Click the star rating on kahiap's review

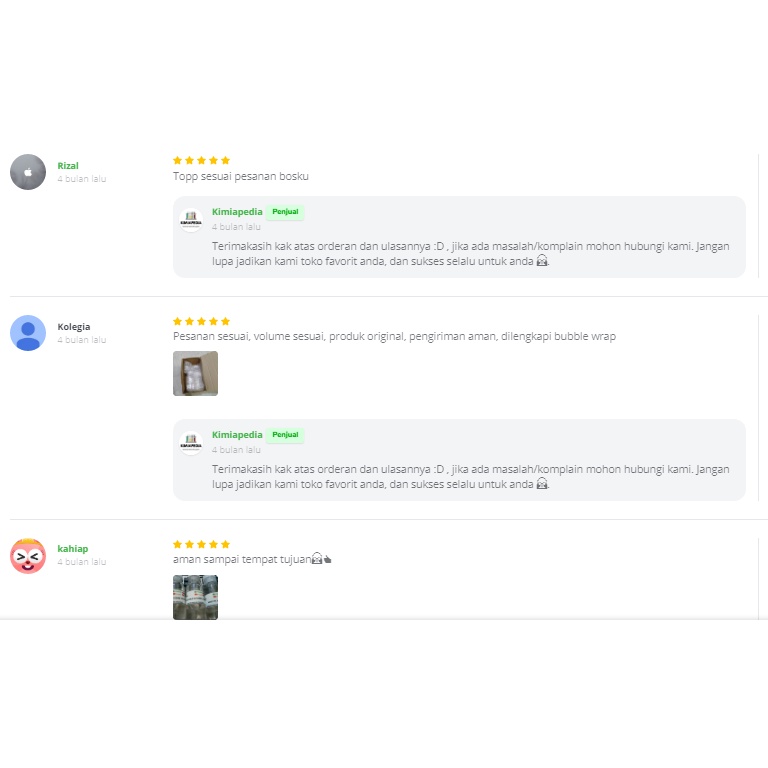pyautogui.click(x=201, y=544)
